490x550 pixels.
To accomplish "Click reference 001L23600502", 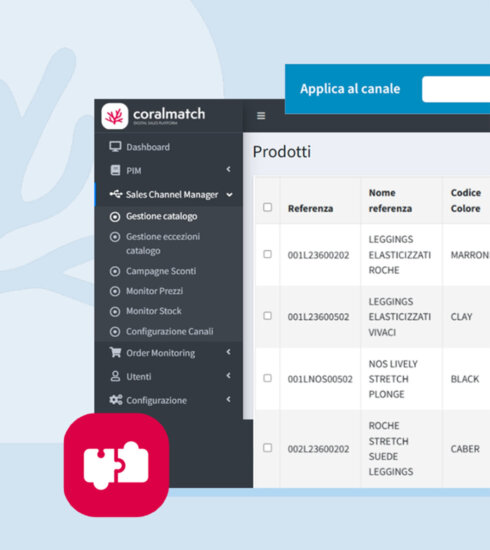I will tap(318, 317).
